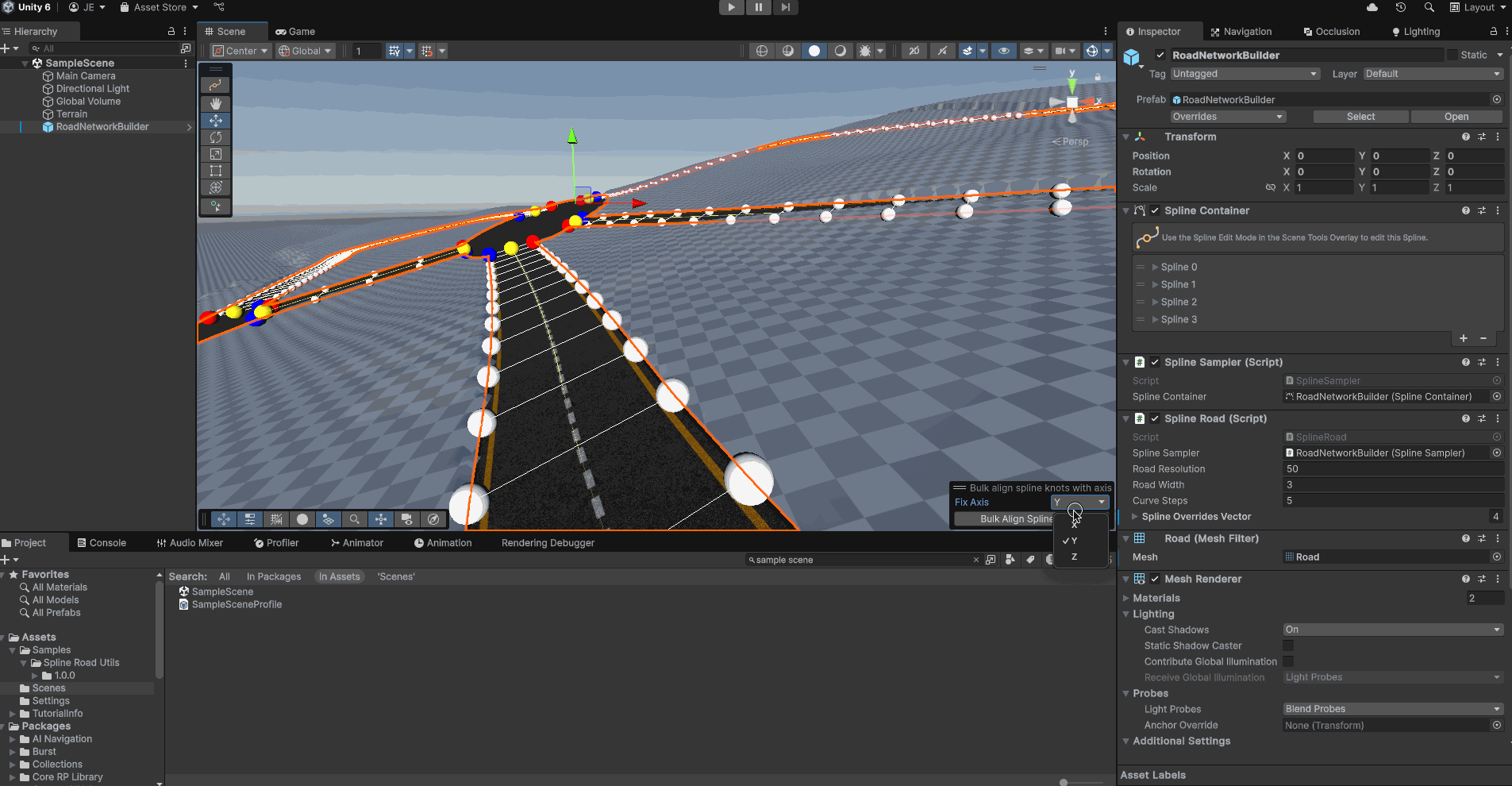The height and width of the screenshot is (786, 1512).
Task: Open the Layer dropdown set to Default
Action: coord(1431,73)
